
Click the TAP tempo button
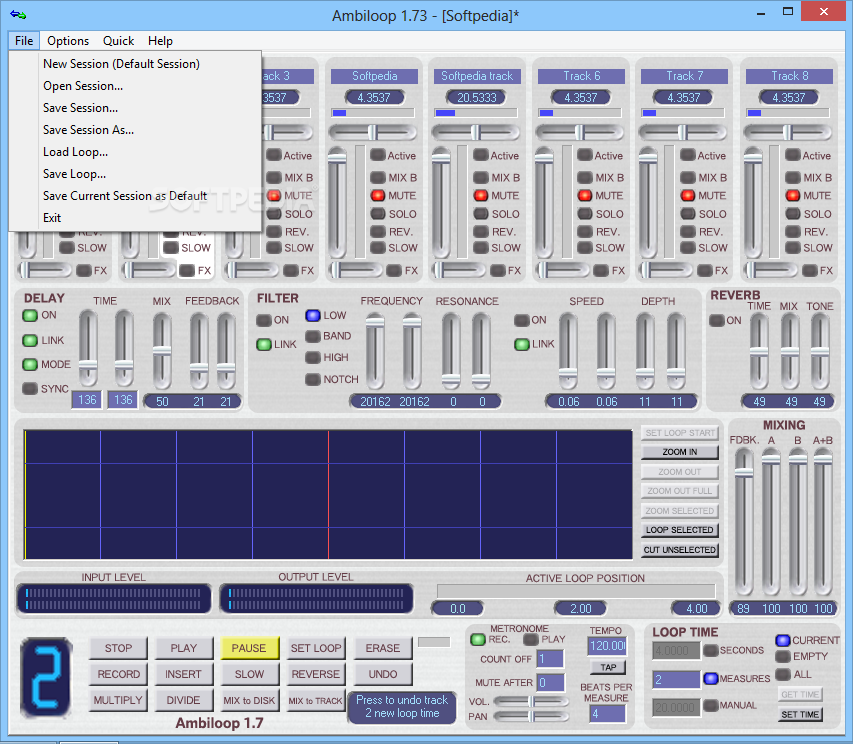click(608, 667)
